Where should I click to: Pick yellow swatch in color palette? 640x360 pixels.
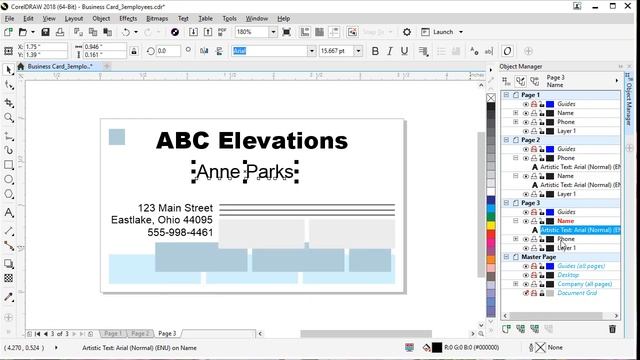[491, 225]
